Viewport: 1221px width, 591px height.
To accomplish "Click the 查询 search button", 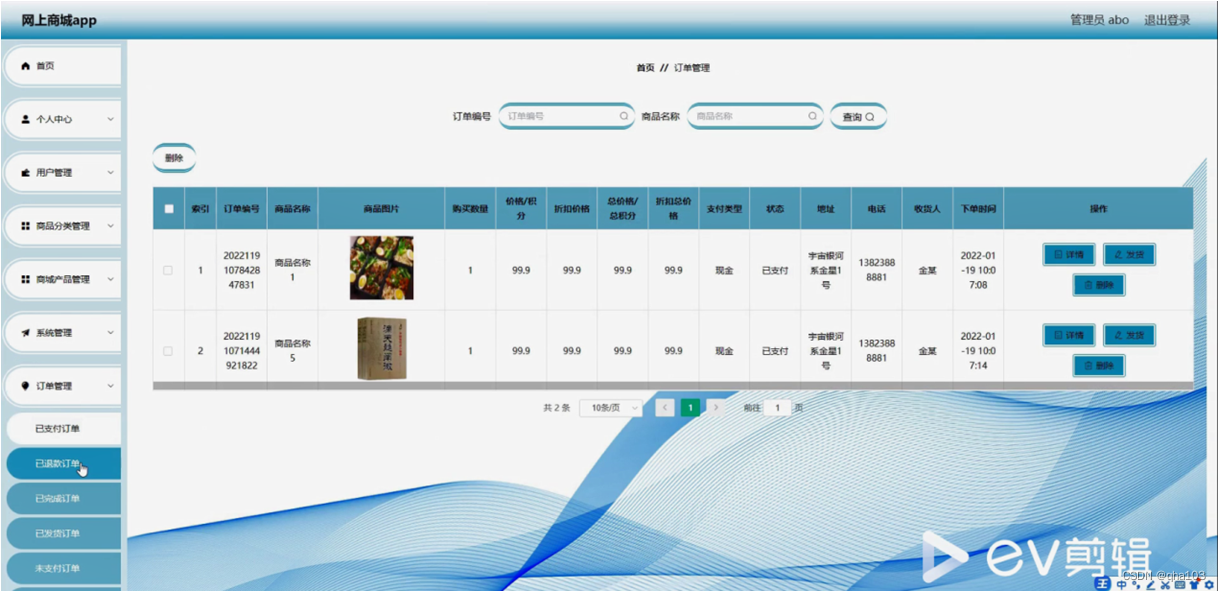I will (x=857, y=115).
